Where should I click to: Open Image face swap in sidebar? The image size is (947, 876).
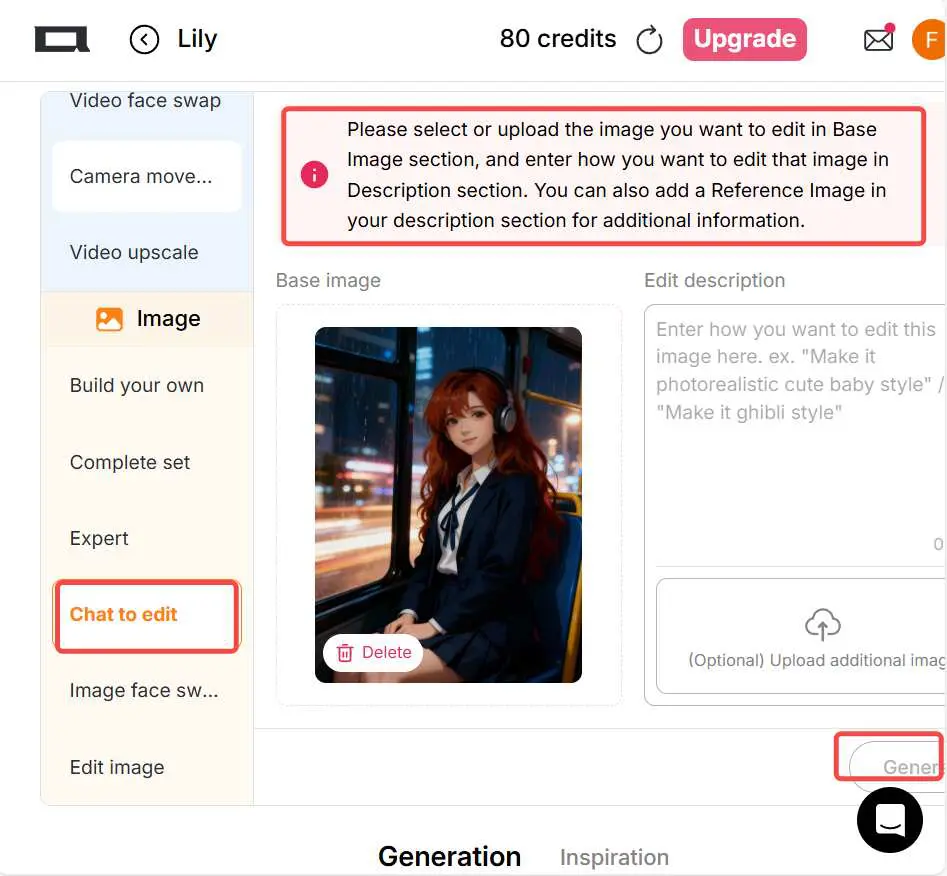pyautogui.click(x=143, y=690)
